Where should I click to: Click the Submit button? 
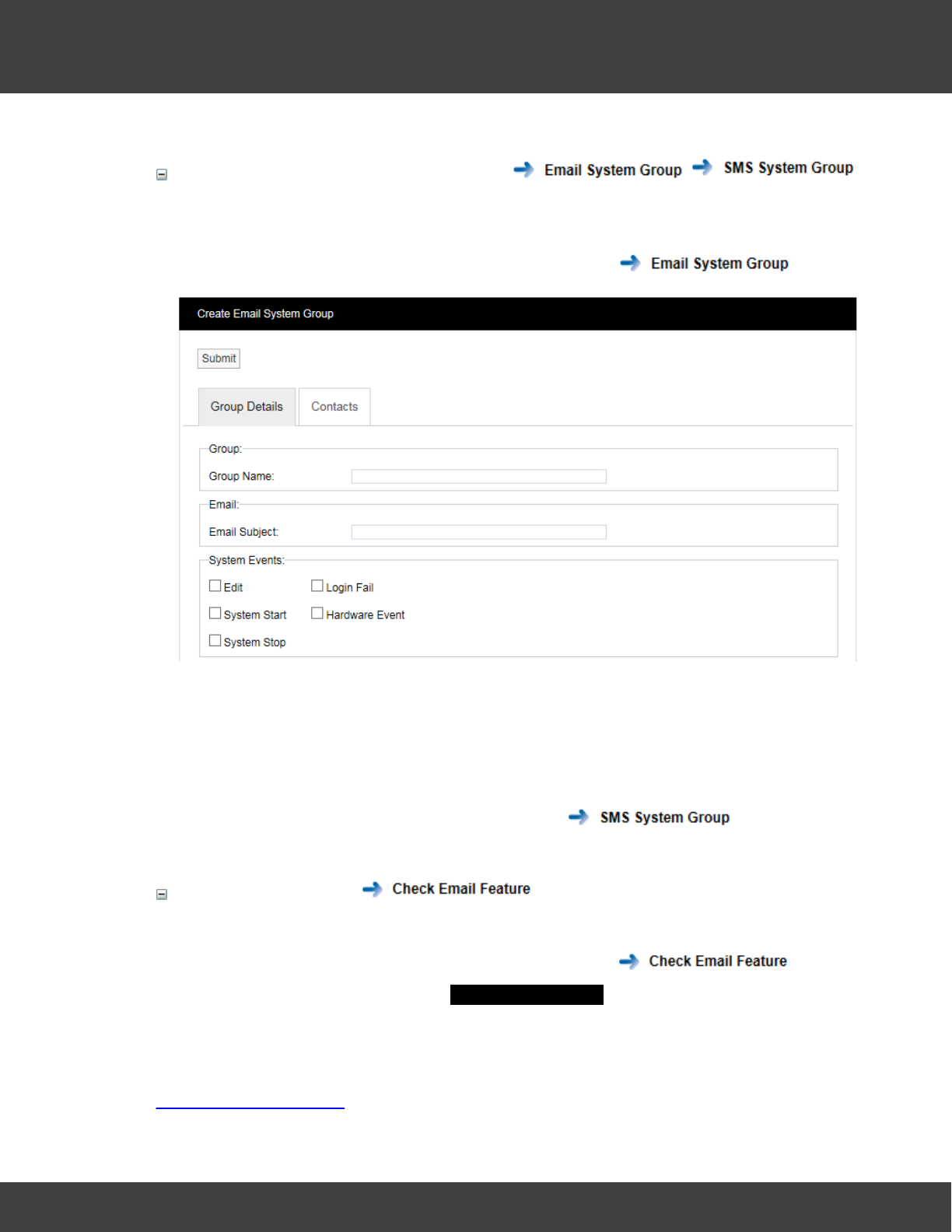(219, 359)
